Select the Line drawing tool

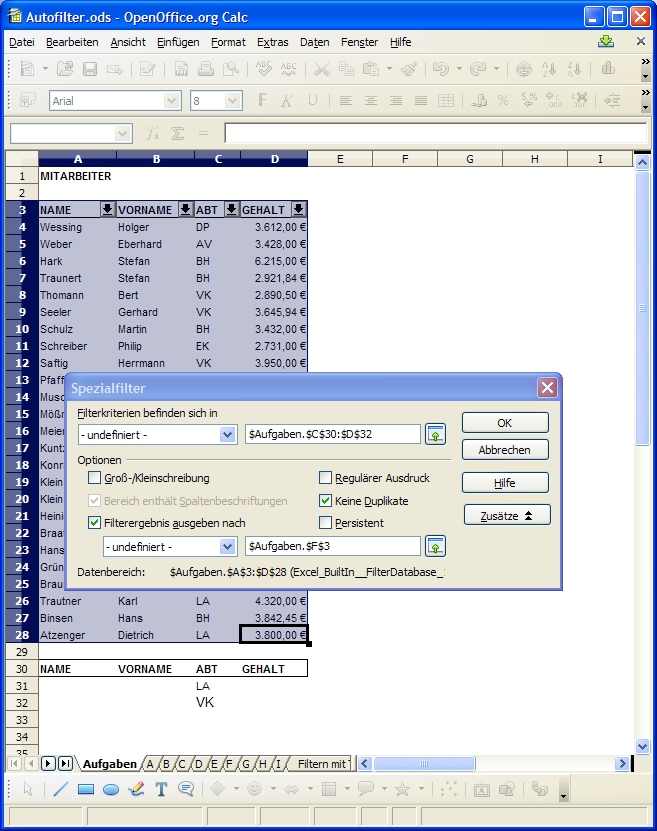coord(60,789)
